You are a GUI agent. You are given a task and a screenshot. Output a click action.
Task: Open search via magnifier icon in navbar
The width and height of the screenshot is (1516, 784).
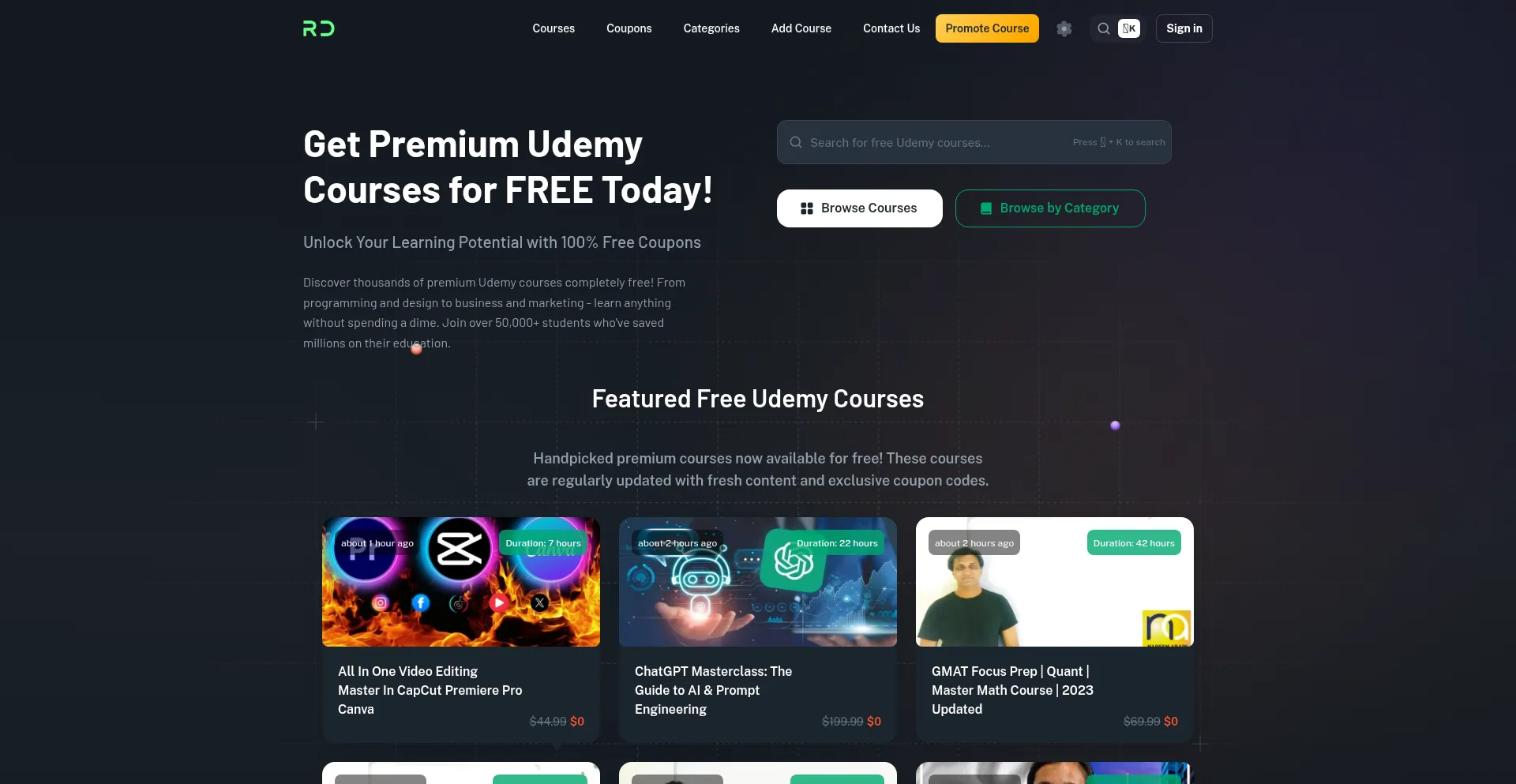click(x=1104, y=28)
